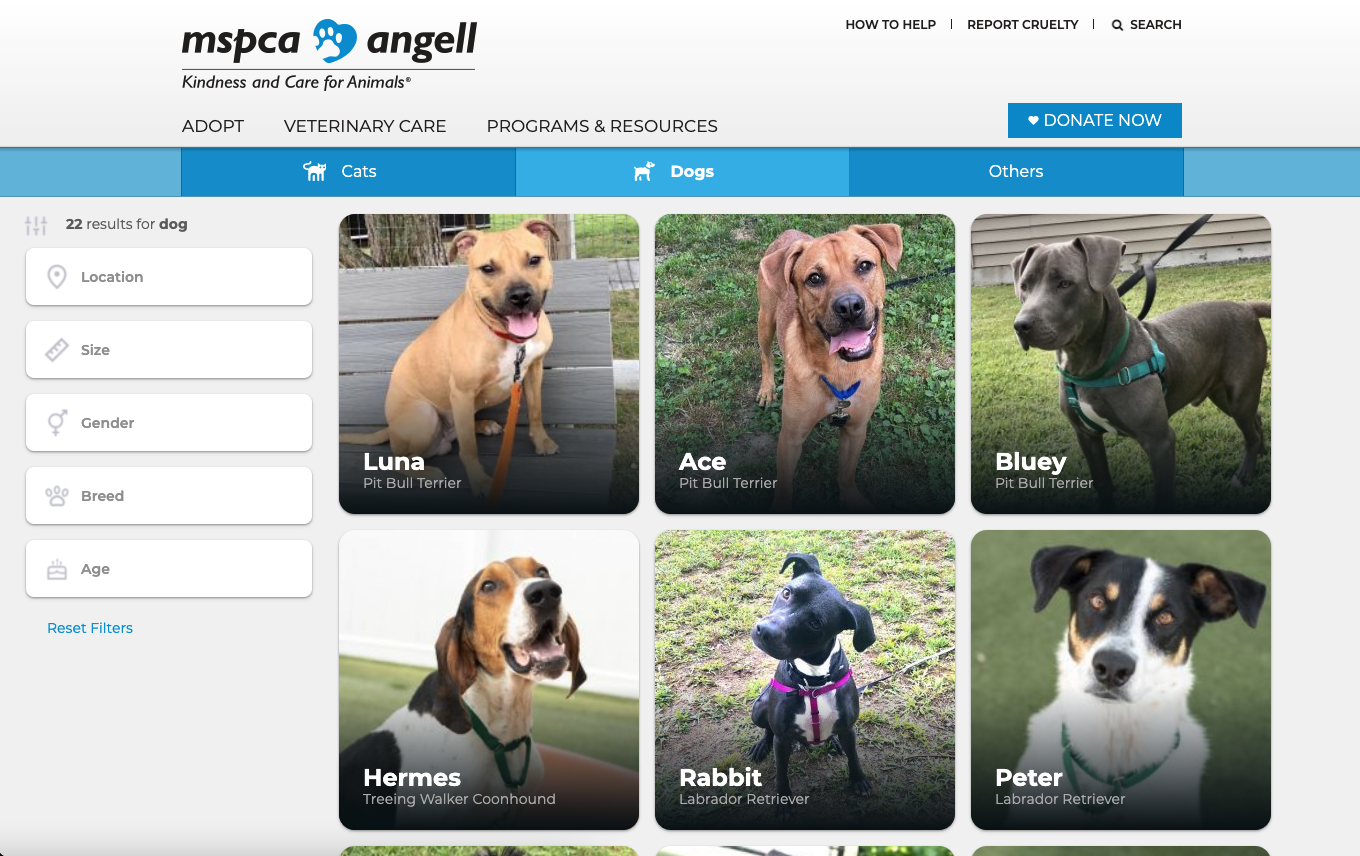The image size is (1360, 856).
Task: View Hermes the Treeing Walker Coonhound
Action: point(489,680)
